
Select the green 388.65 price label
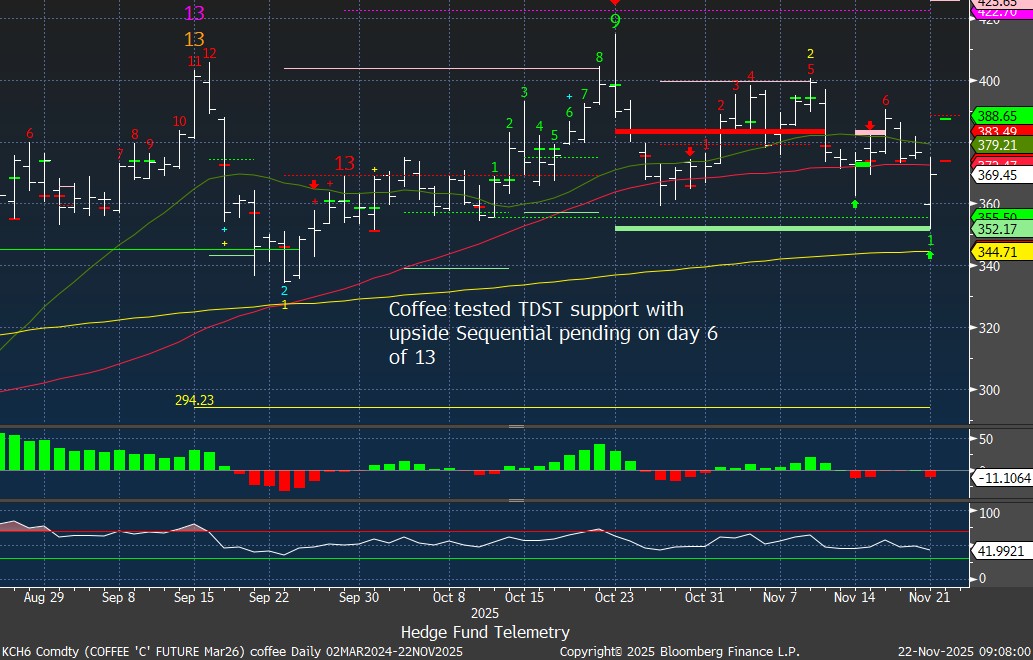[x=996, y=116]
